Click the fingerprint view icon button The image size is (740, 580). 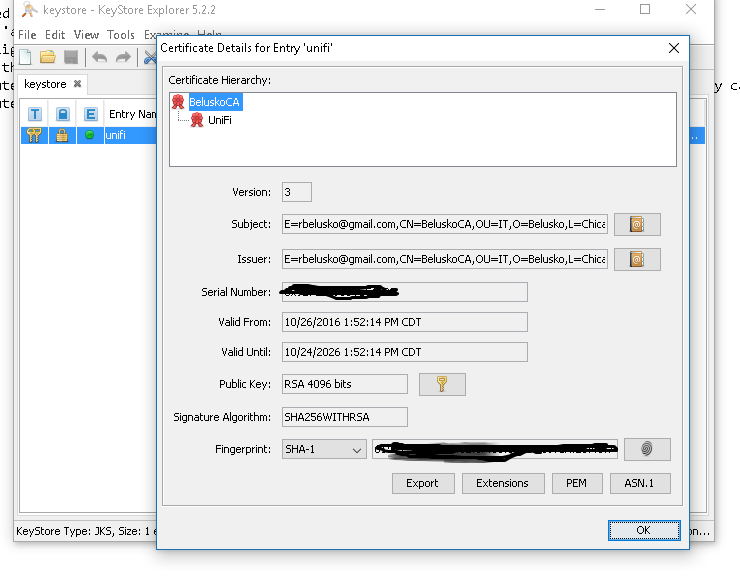tap(647, 450)
